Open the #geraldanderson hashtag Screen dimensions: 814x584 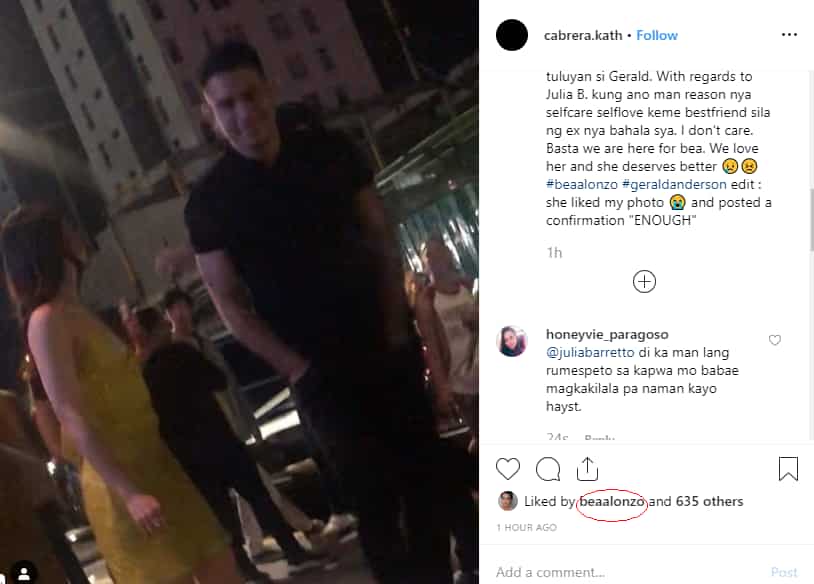[x=674, y=184]
